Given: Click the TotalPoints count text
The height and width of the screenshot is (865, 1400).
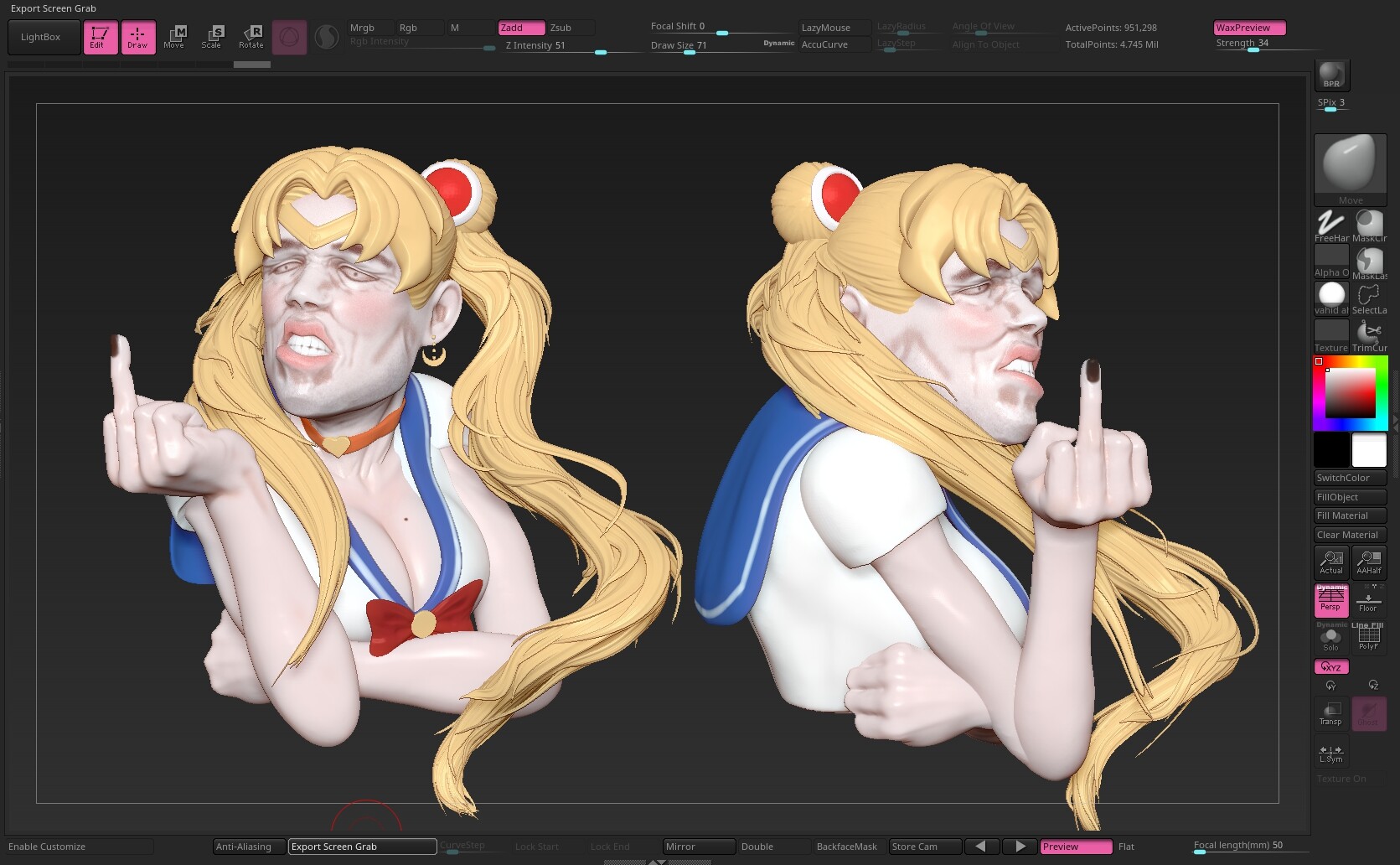Looking at the screenshot, I should tap(1112, 44).
